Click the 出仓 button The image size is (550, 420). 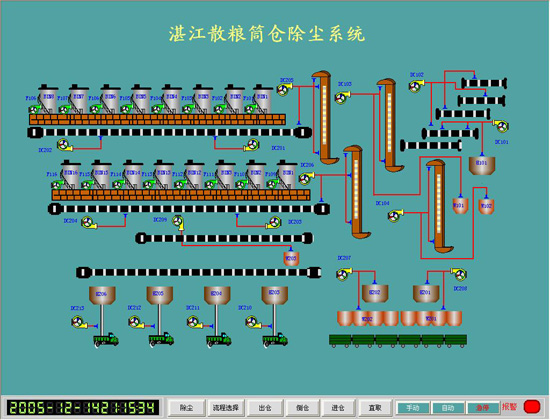coord(265,408)
